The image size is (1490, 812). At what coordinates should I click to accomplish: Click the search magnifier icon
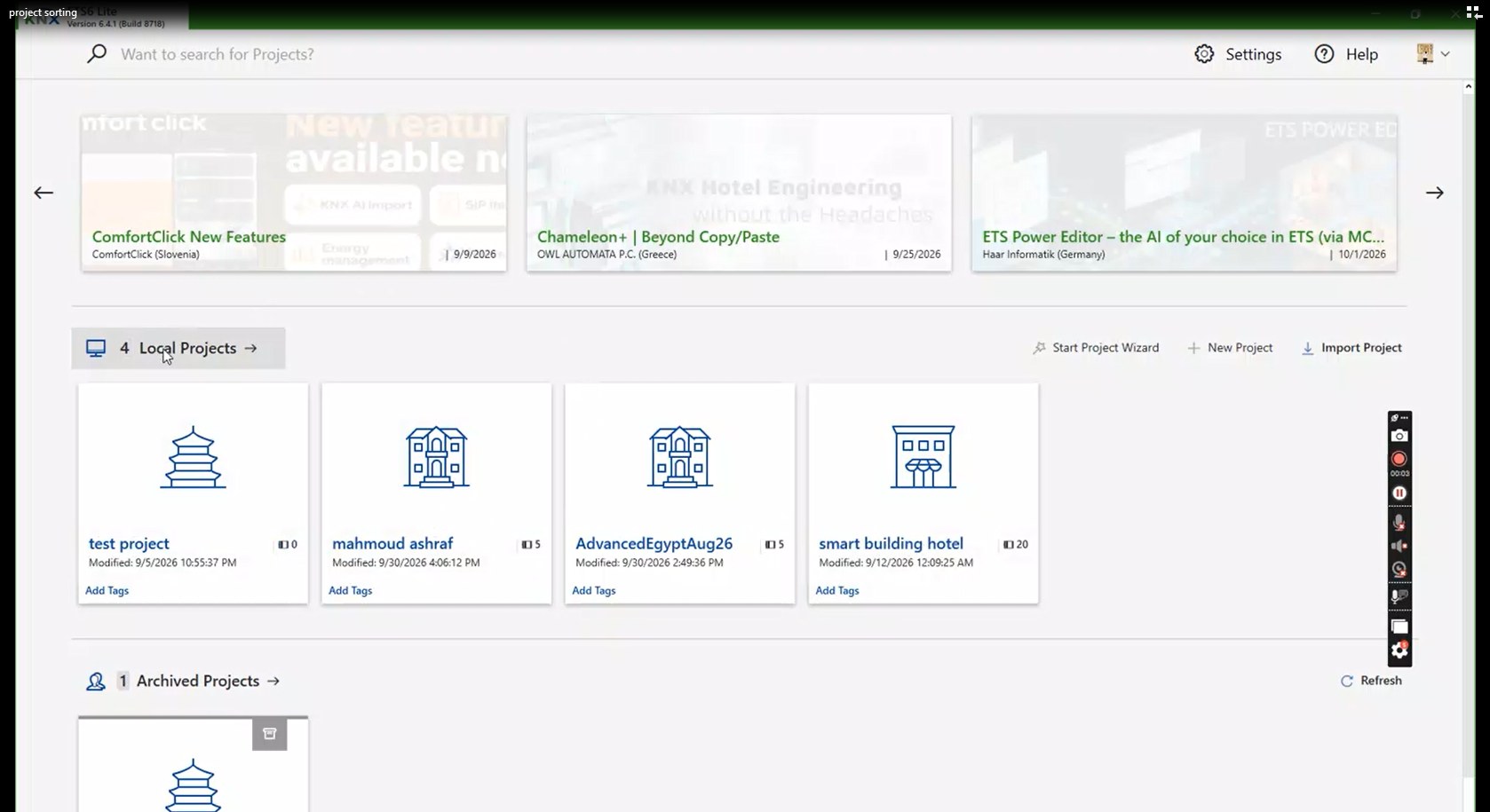point(97,54)
